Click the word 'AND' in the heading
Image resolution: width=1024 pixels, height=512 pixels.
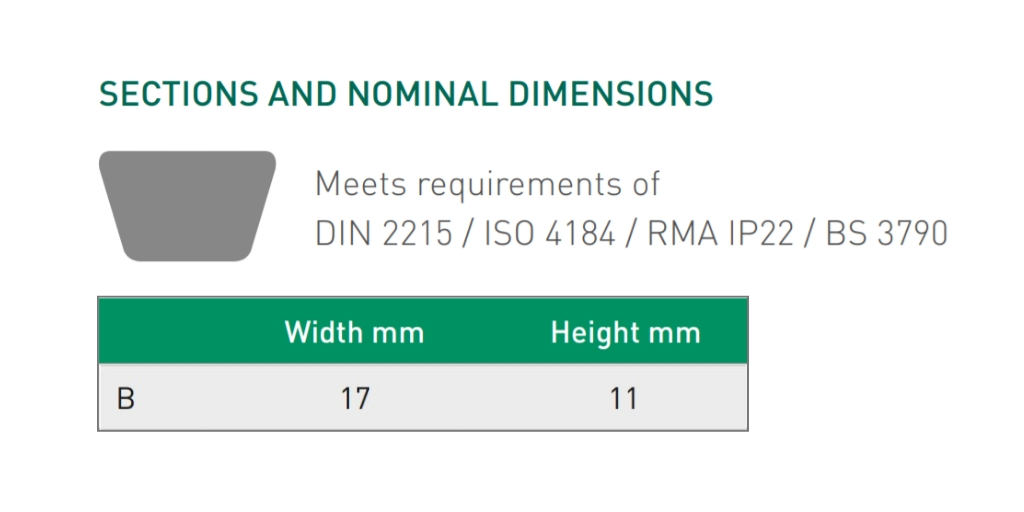(302, 94)
